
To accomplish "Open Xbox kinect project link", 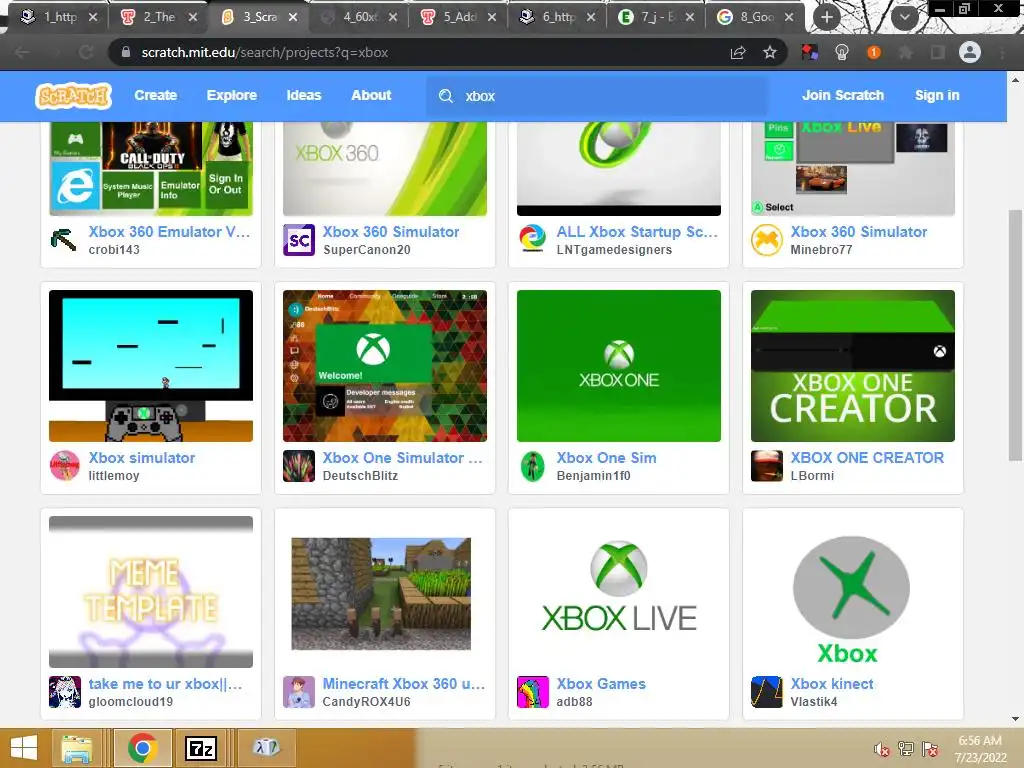I will 831,684.
